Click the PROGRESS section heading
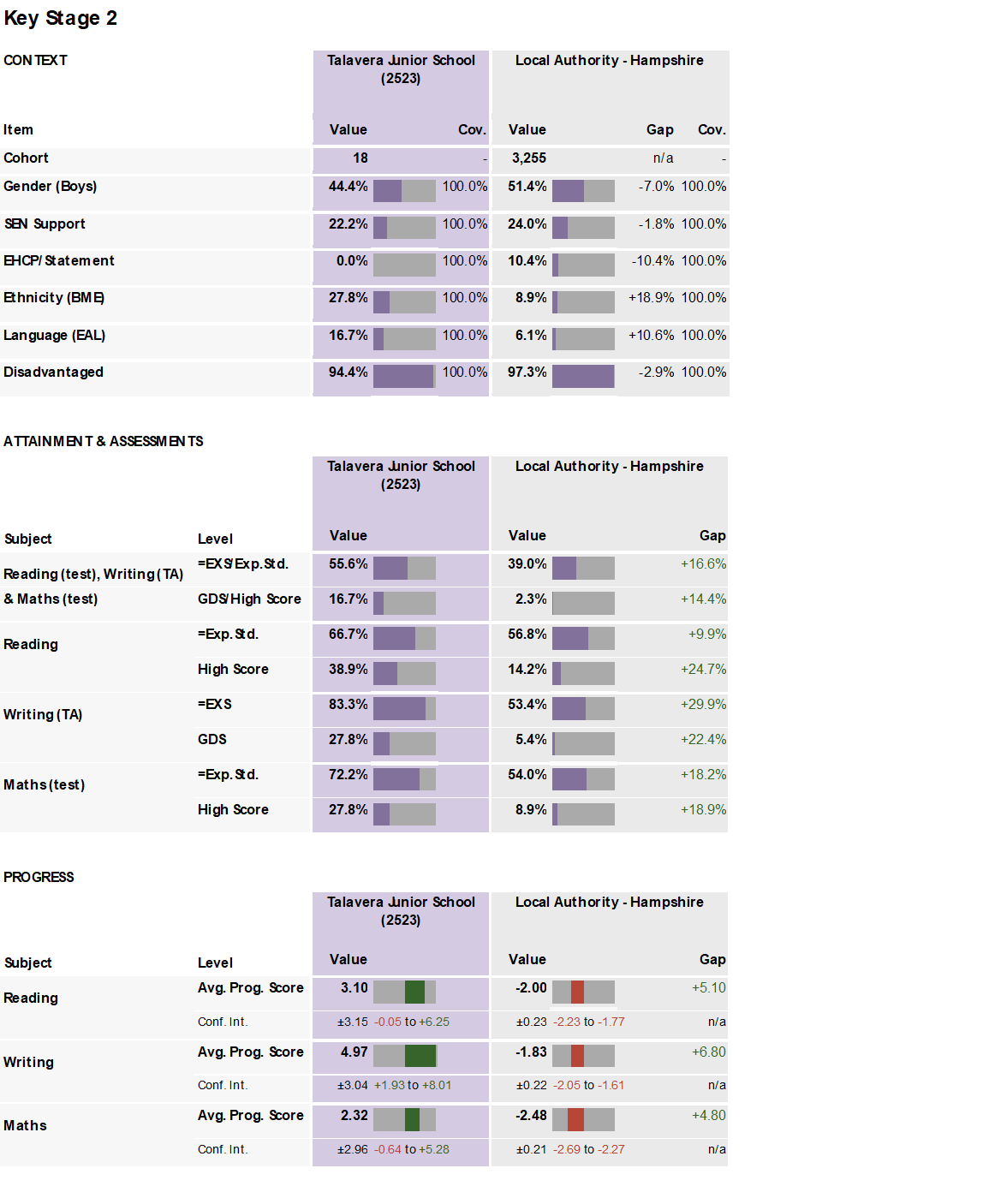The image size is (989, 1204). coord(39,877)
